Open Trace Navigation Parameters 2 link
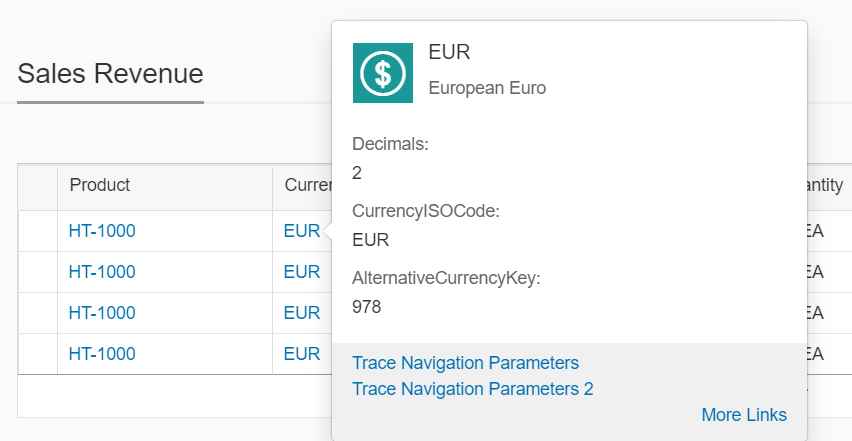 [473, 389]
